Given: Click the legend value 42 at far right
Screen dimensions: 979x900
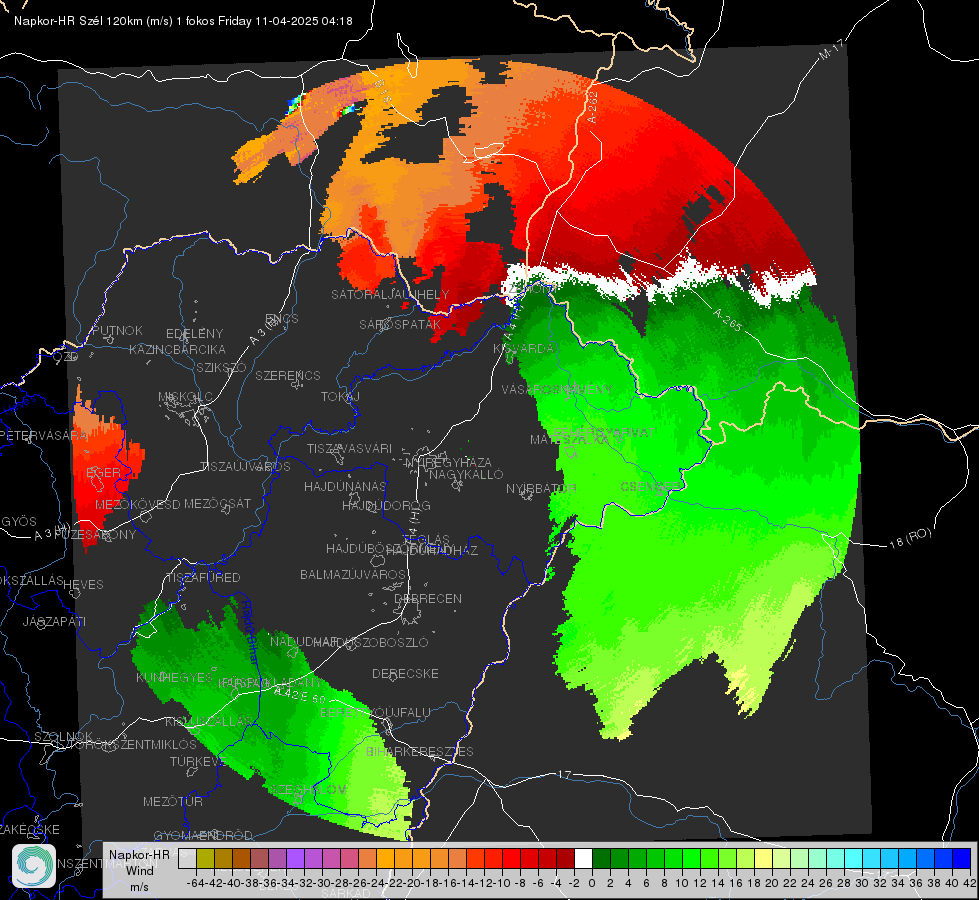Looking at the screenshot, I should tap(970, 883).
